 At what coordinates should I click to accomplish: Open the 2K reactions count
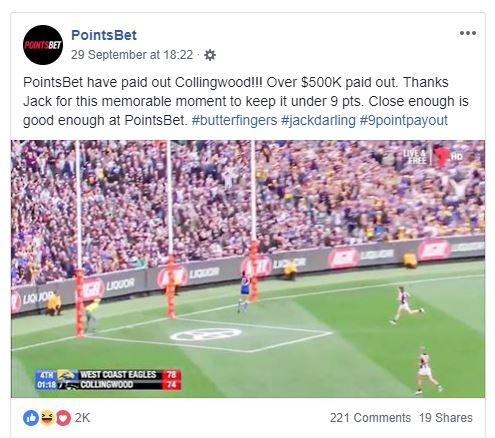(82, 418)
